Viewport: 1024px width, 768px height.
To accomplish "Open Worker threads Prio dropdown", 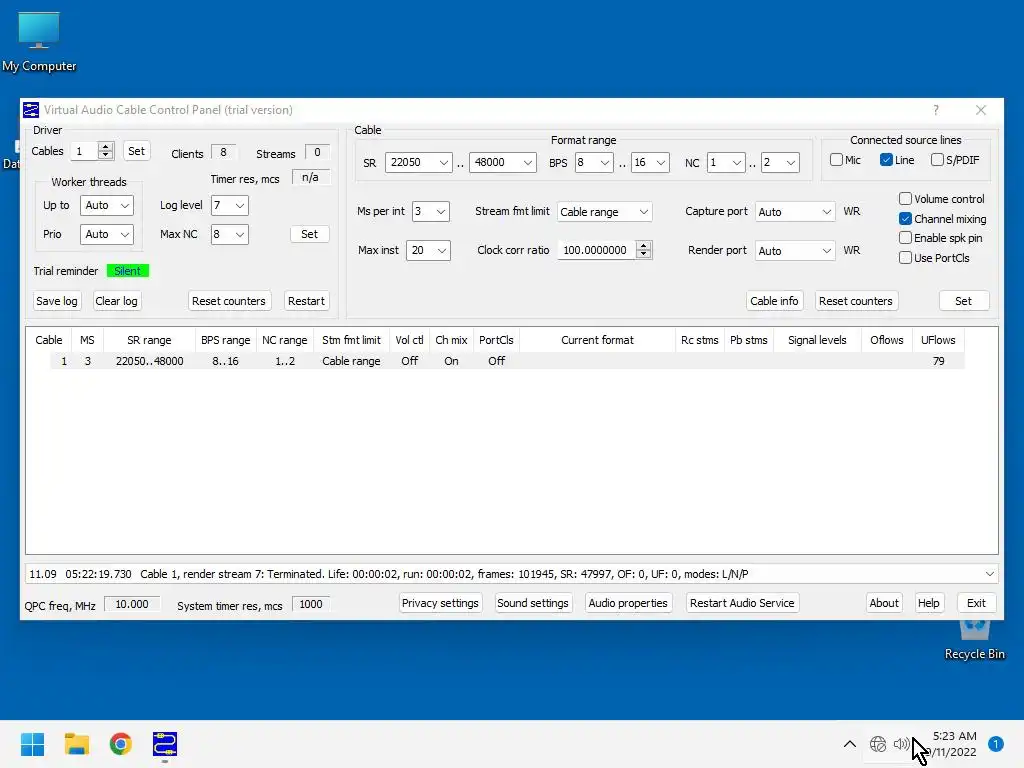I will coord(106,234).
